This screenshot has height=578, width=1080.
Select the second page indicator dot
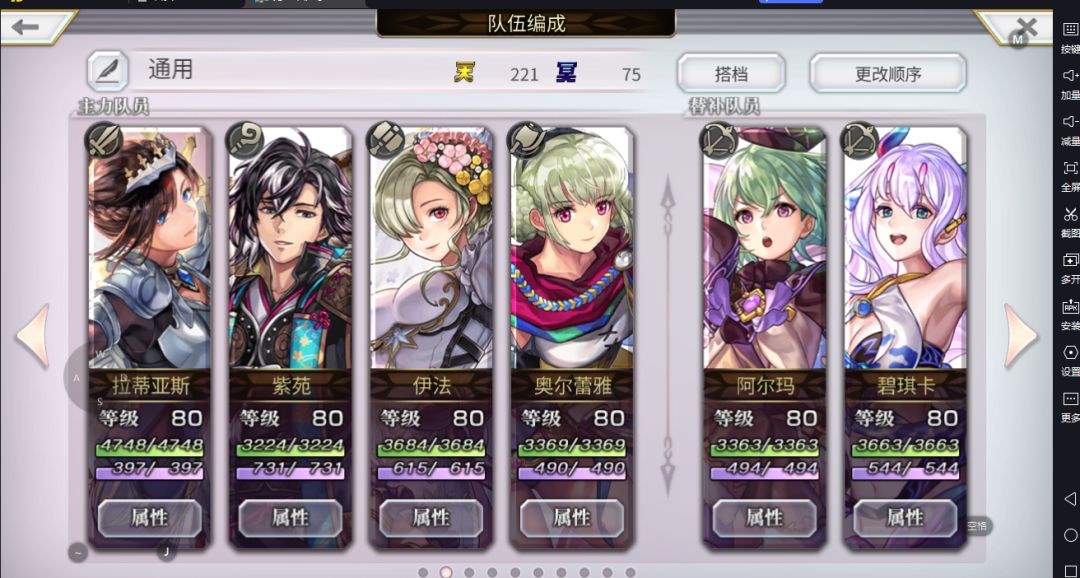coord(446,572)
